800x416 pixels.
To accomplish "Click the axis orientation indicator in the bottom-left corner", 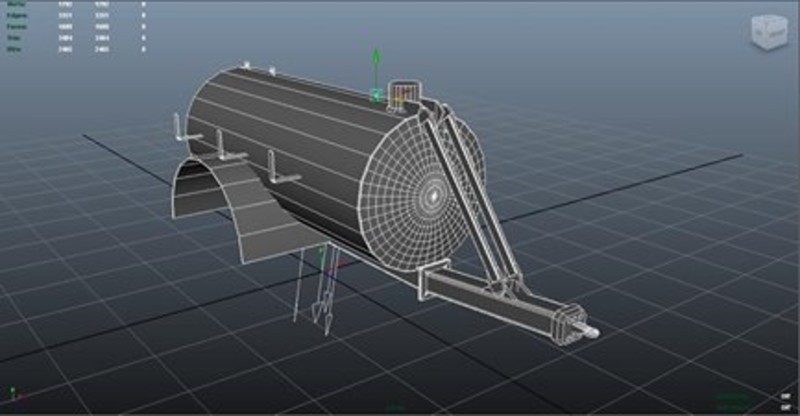I will point(12,397).
